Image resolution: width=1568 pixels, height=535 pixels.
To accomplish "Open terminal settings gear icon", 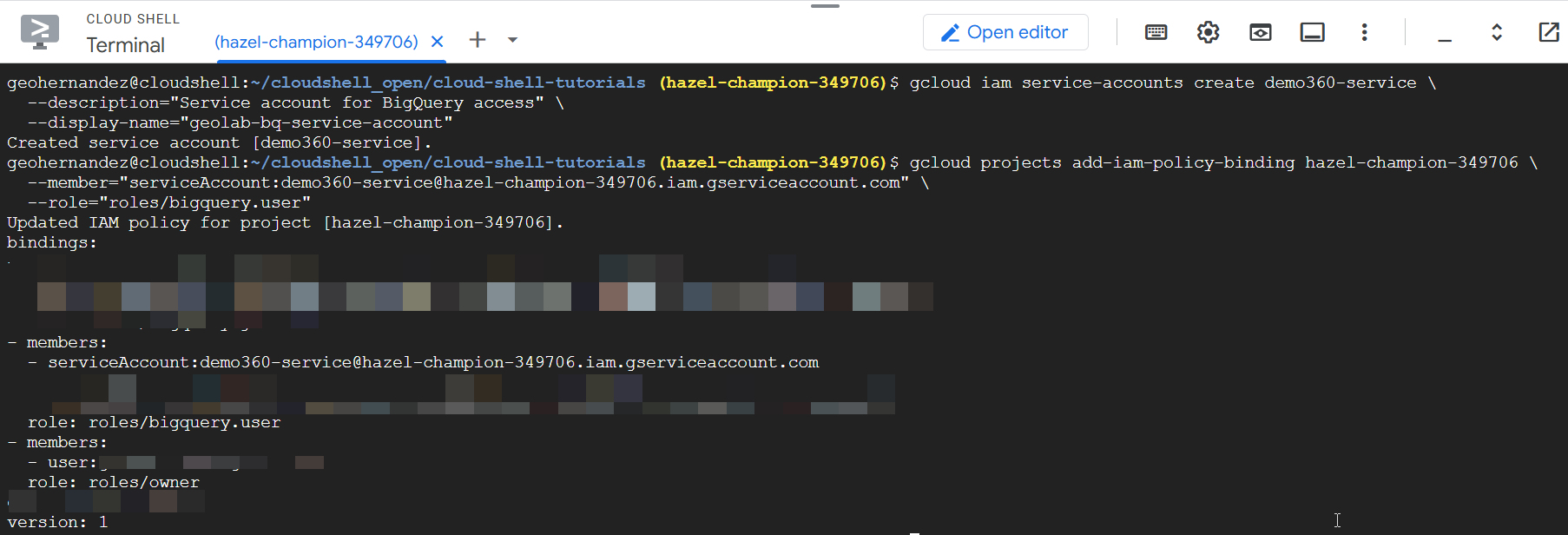I will (x=1208, y=32).
